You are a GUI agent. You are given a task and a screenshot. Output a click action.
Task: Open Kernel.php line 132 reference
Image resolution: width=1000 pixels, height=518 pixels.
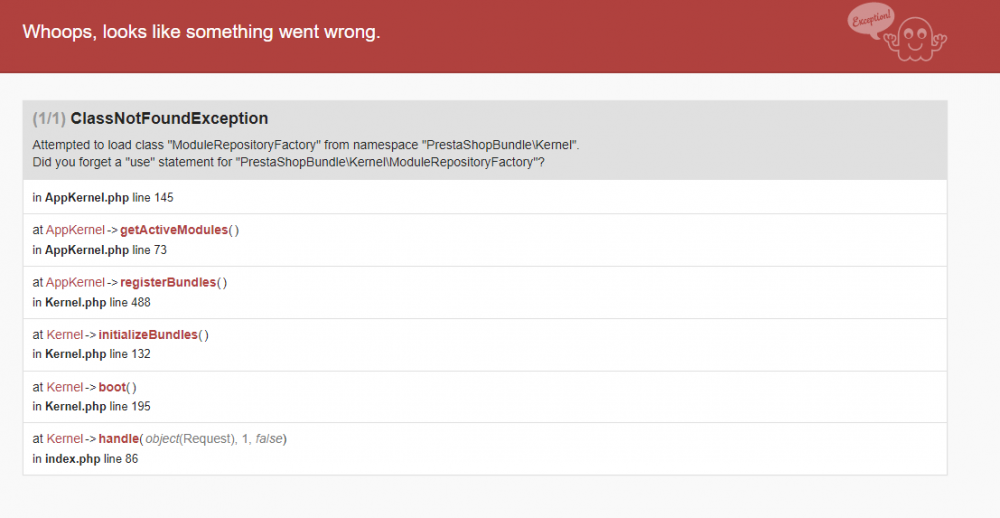click(91, 354)
